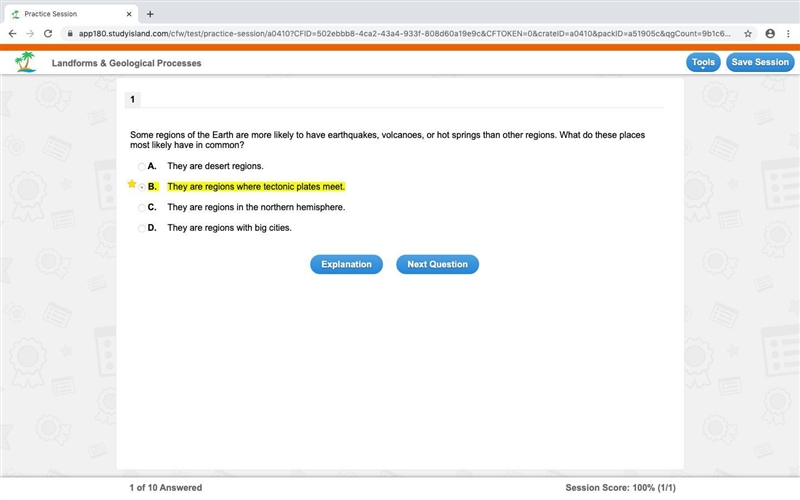Click the question prompt text
The height and width of the screenshot is (500, 800).
[388, 140]
